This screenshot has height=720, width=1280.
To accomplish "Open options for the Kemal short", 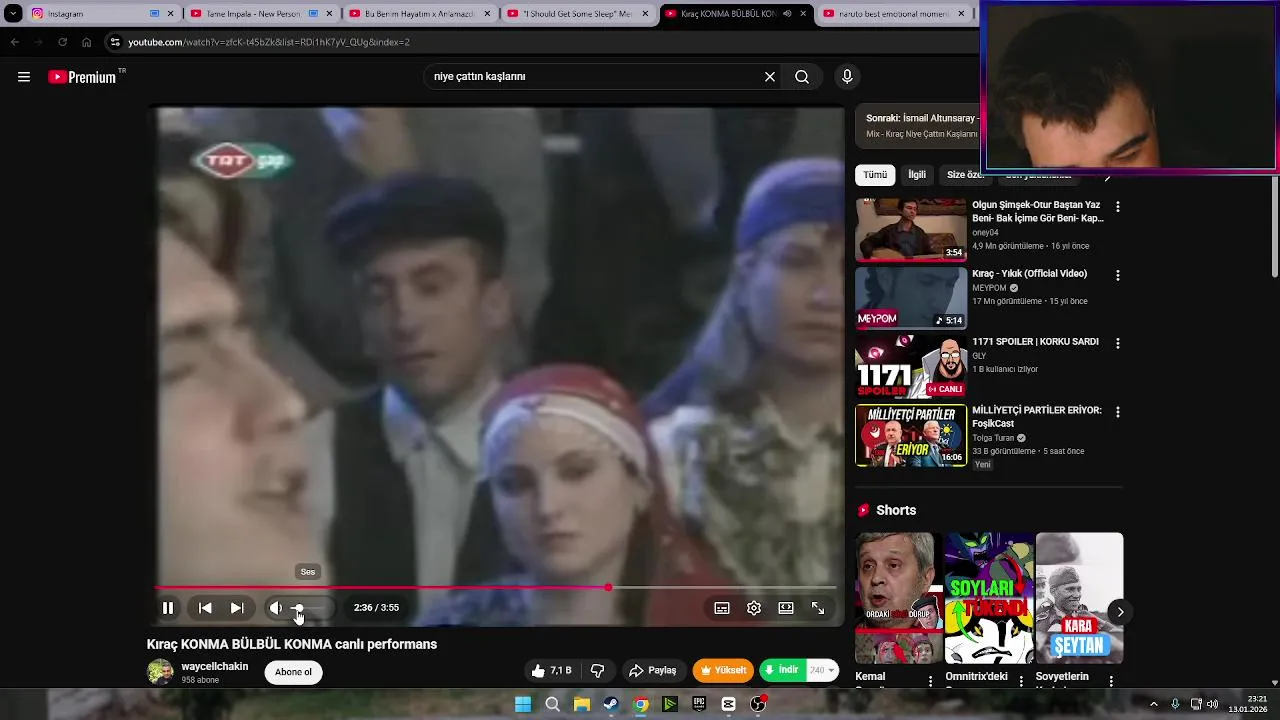I will [x=931, y=681].
